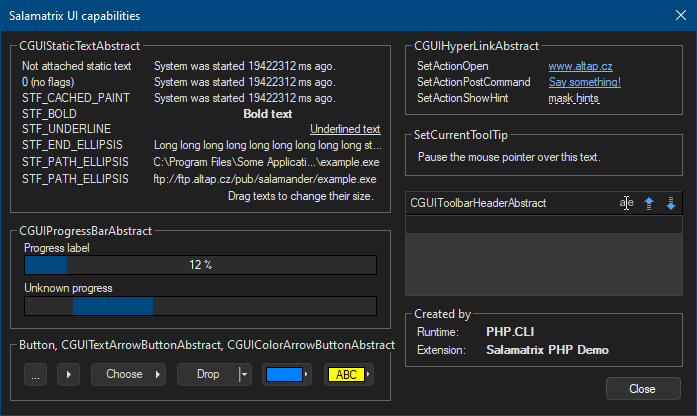
Task: Click the 'Progress label' text
Action: [x=56, y=248]
